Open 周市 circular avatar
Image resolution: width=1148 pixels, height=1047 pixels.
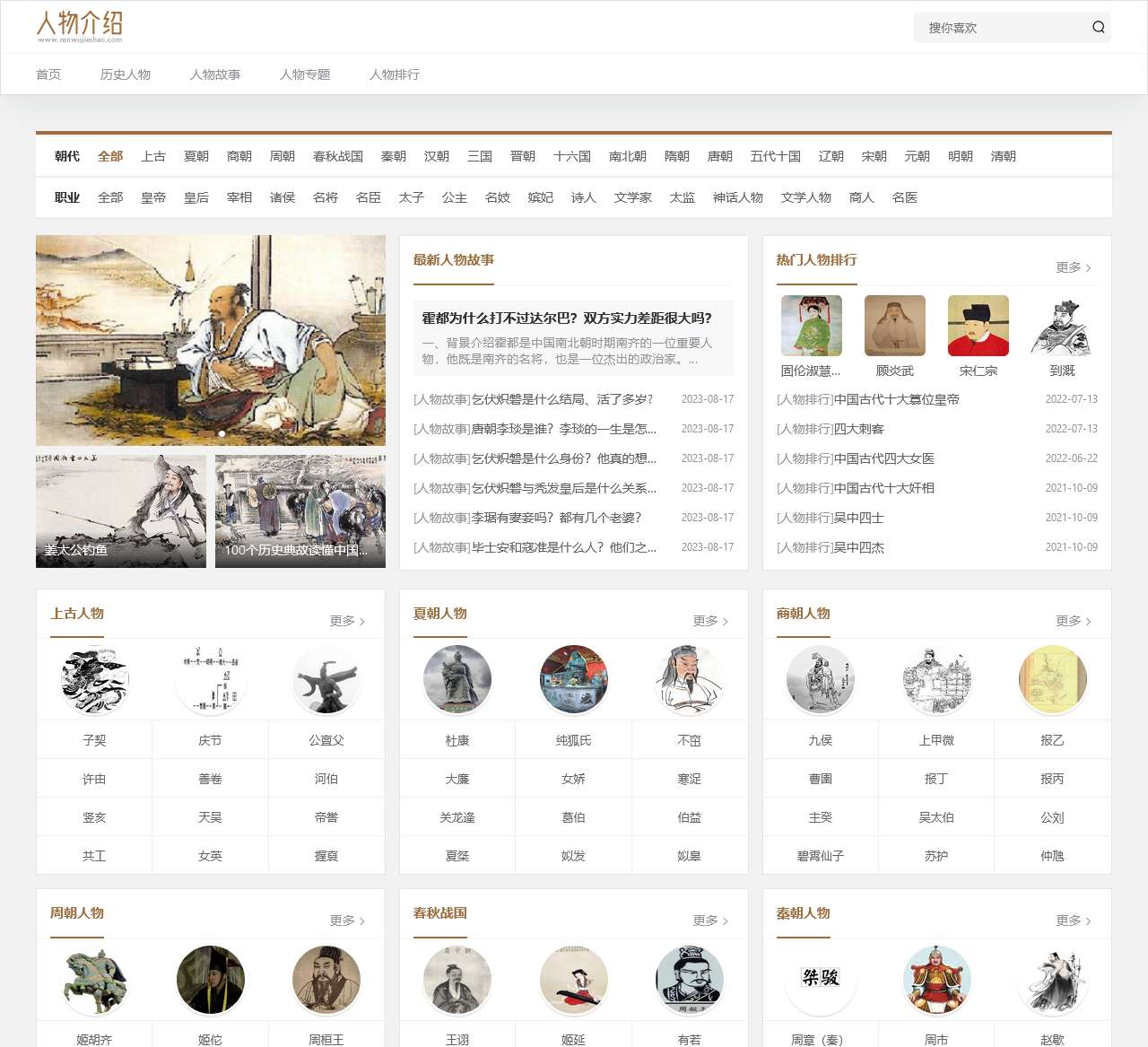pyautogui.click(x=936, y=980)
